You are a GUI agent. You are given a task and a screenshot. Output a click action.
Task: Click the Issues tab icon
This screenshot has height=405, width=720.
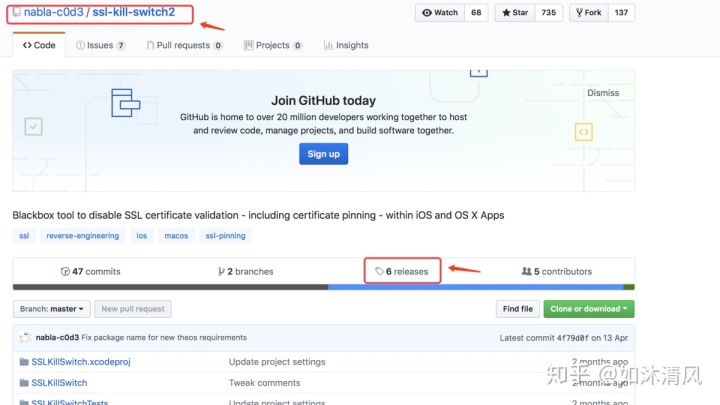pos(80,45)
